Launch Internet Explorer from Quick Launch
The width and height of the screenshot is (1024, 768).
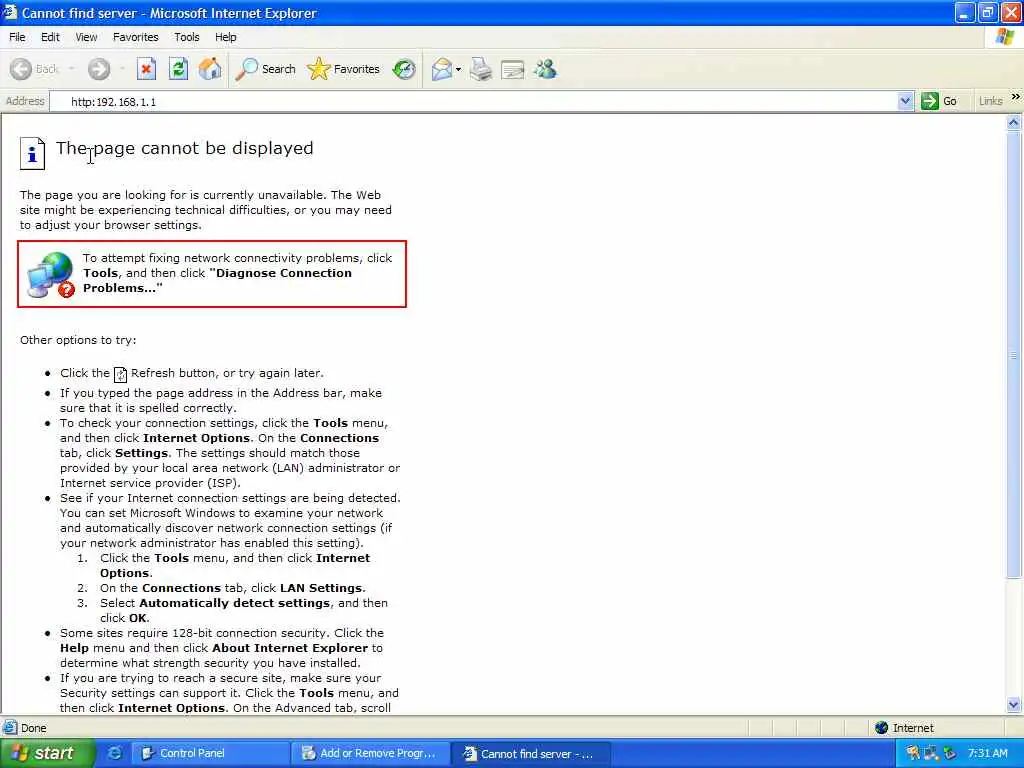114,753
